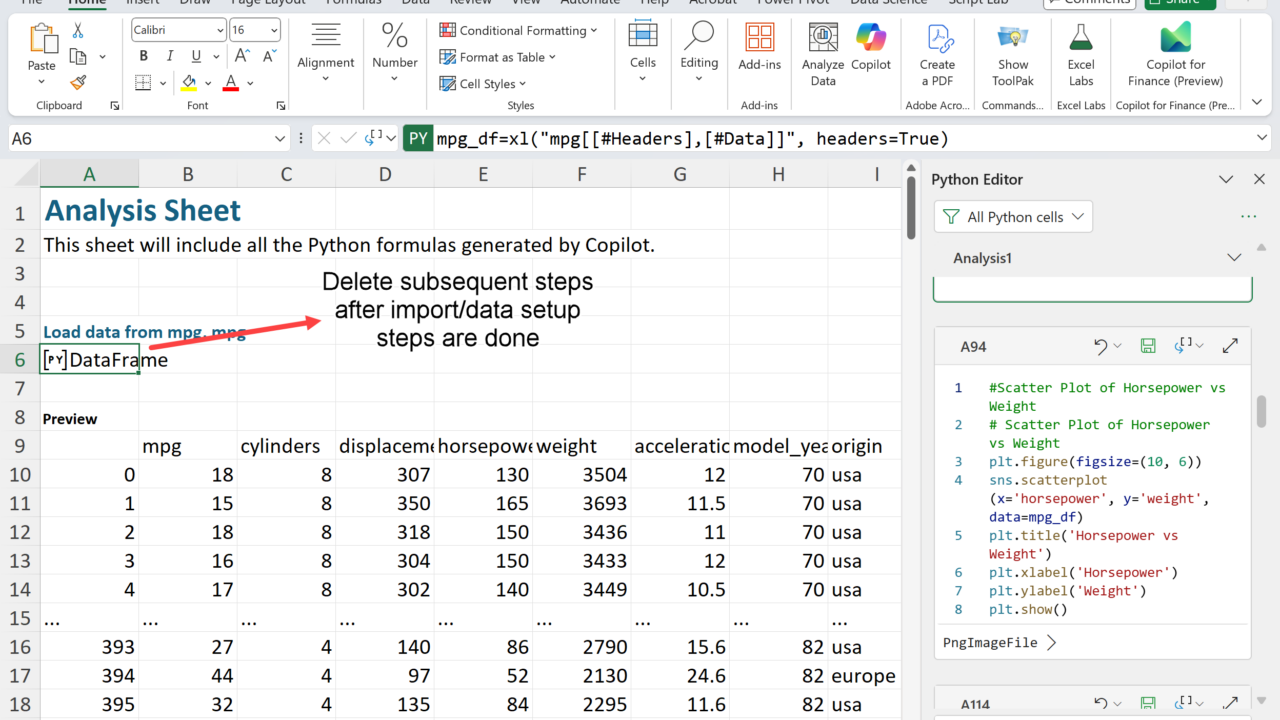Image resolution: width=1280 pixels, height=720 pixels.
Task: Toggle bold formatting
Action: pyautogui.click(x=144, y=56)
